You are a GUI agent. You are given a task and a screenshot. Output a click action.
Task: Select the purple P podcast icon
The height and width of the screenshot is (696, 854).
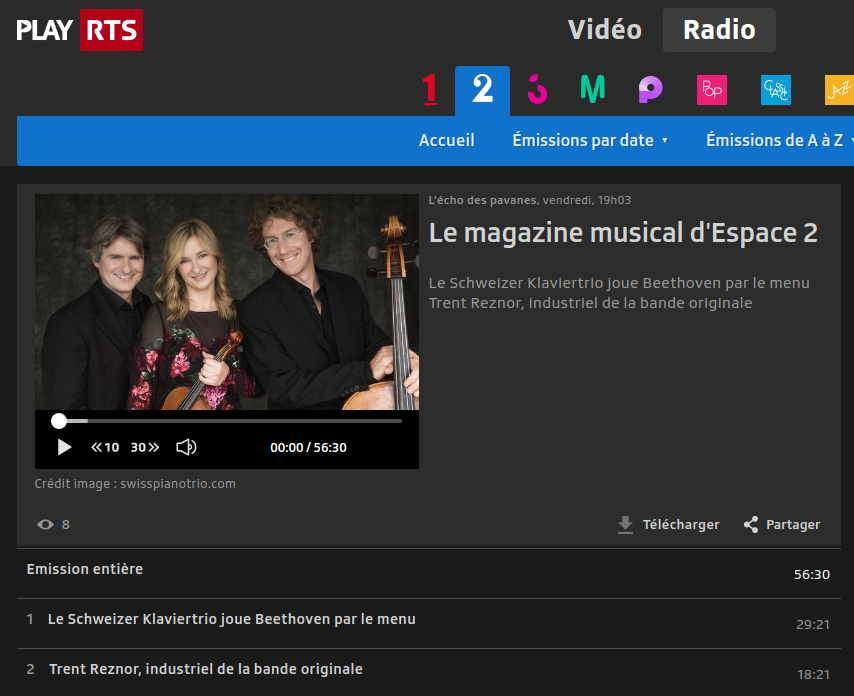coord(651,90)
